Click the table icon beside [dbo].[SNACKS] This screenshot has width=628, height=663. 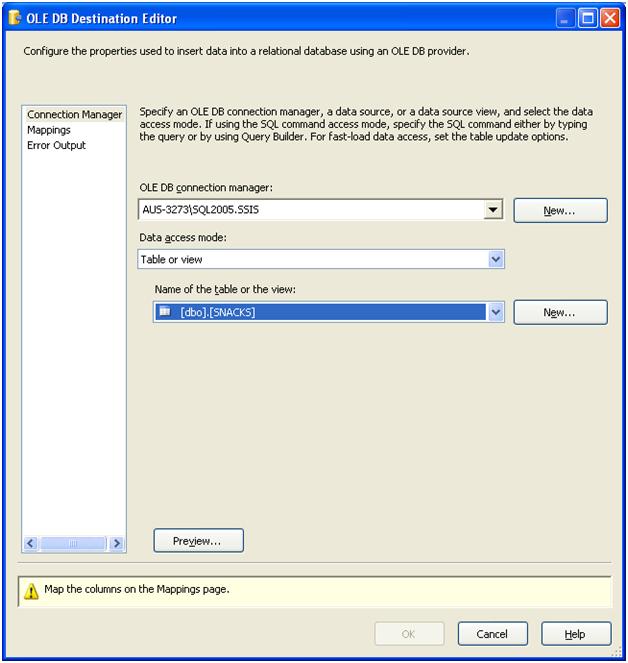165,312
